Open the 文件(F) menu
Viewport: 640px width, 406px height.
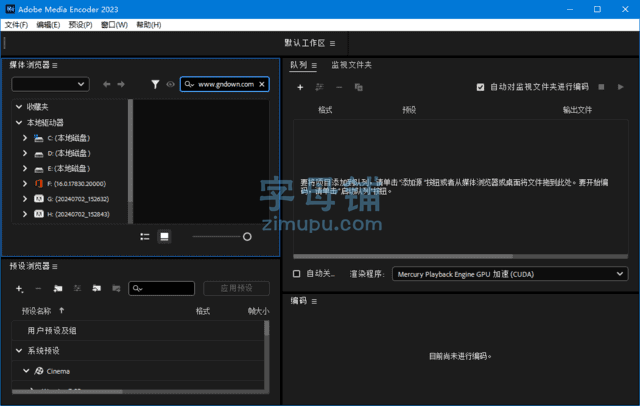click(16, 25)
